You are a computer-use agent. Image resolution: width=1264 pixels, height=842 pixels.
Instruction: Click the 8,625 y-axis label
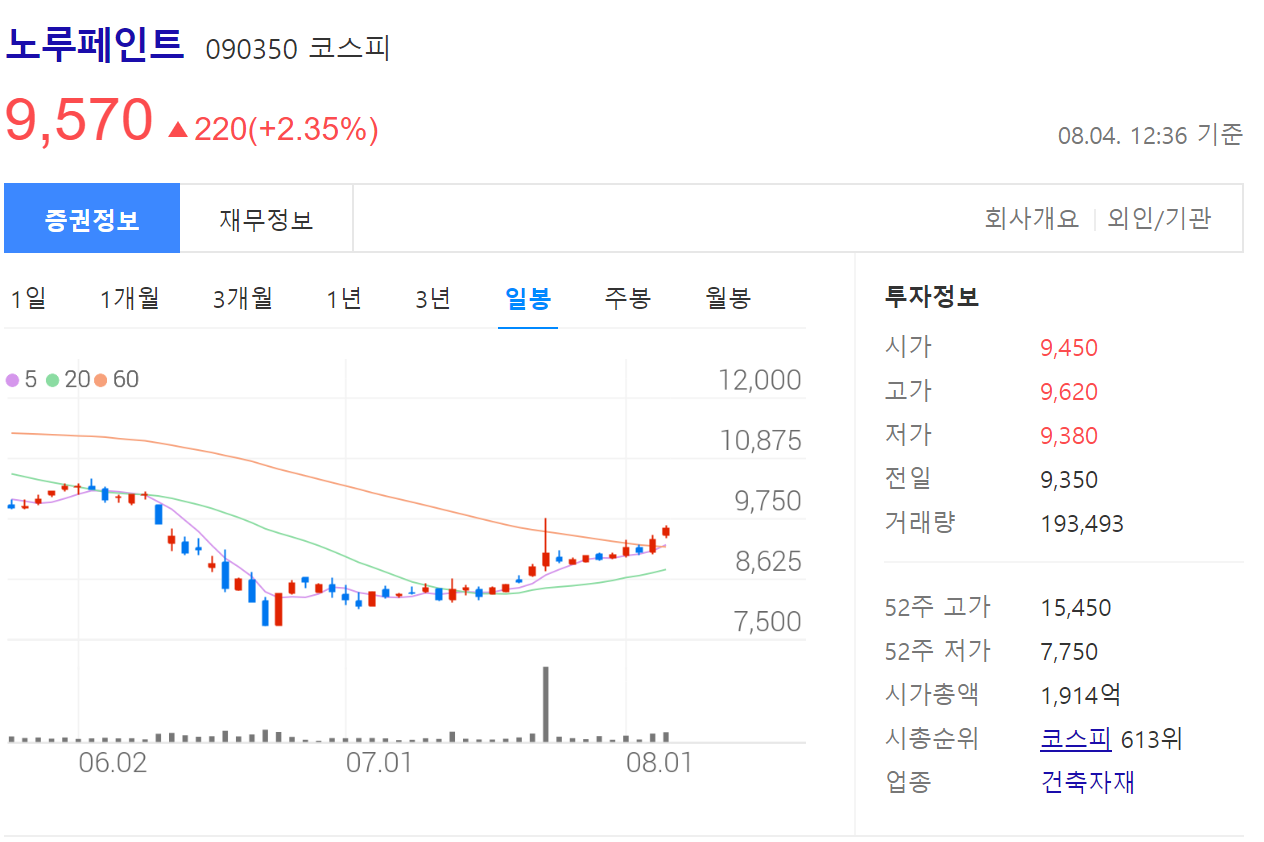(x=768, y=562)
